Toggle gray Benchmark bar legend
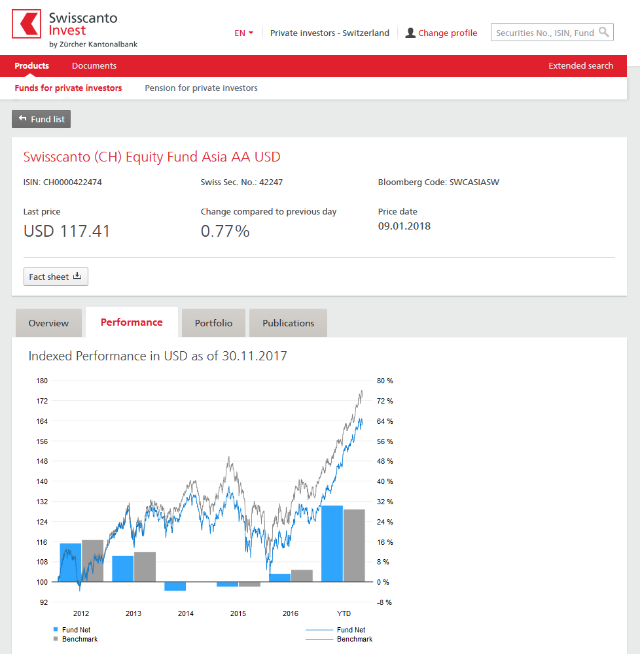This screenshot has height=654, width=640. click(x=56, y=638)
